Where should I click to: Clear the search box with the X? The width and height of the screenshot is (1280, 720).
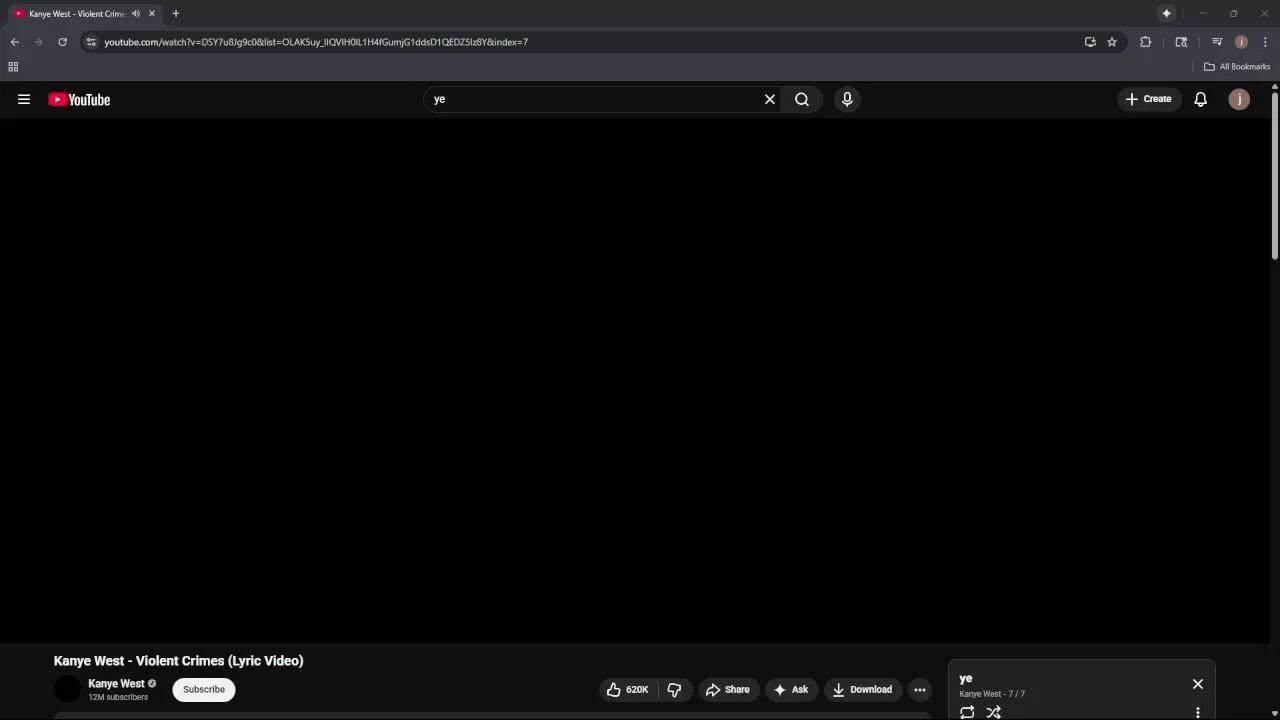coord(770,99)
